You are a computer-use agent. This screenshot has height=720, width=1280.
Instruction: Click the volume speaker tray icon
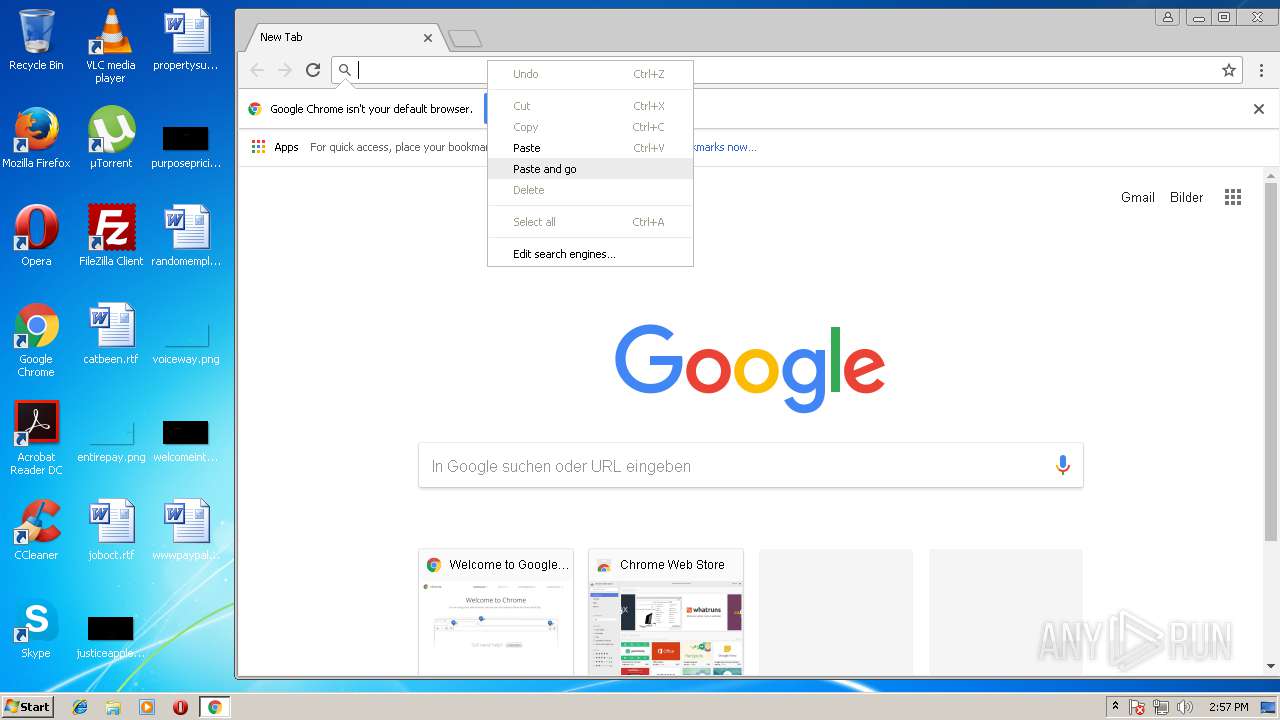pyautogui.click(x=1185, y=707)
